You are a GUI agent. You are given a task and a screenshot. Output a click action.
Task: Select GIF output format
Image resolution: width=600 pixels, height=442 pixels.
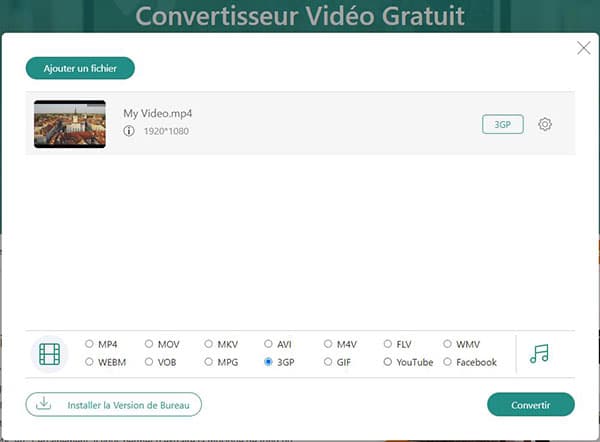pos(328,362)
